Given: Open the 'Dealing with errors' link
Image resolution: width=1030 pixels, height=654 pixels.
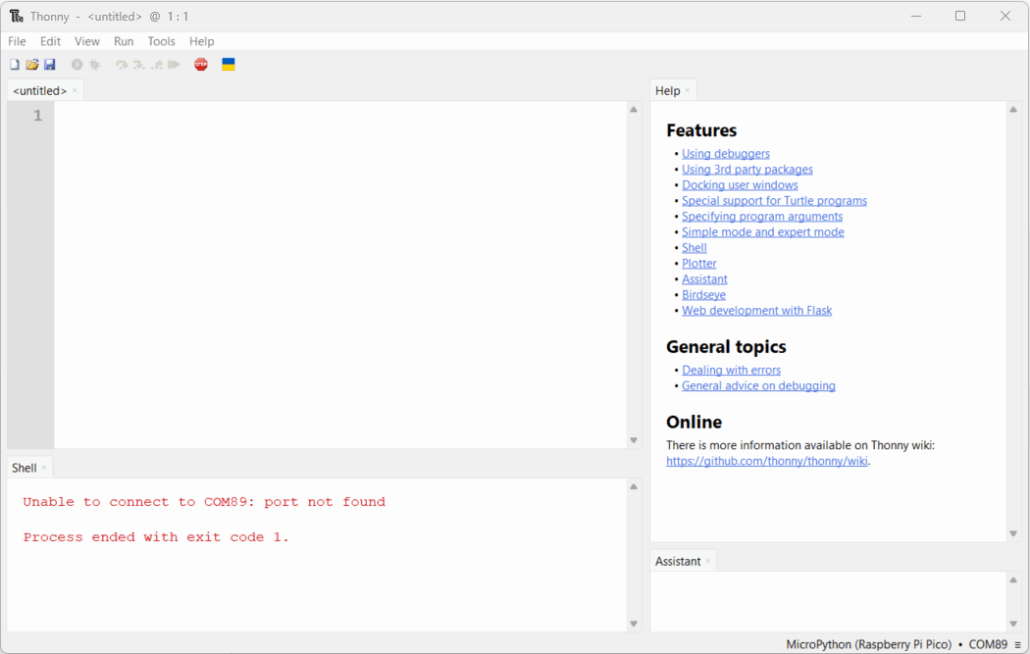Looking at the screenshot, I should [731, 370].
